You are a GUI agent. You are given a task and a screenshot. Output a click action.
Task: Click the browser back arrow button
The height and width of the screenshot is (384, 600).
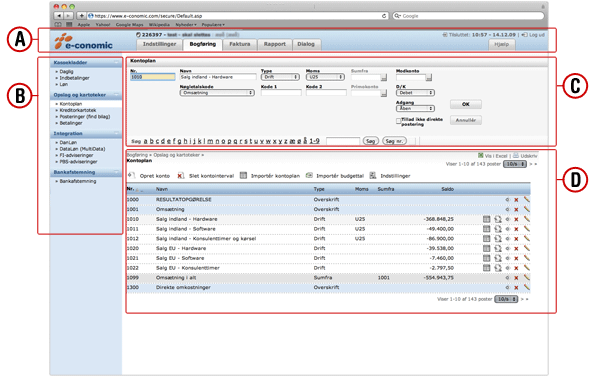(58, 16)
